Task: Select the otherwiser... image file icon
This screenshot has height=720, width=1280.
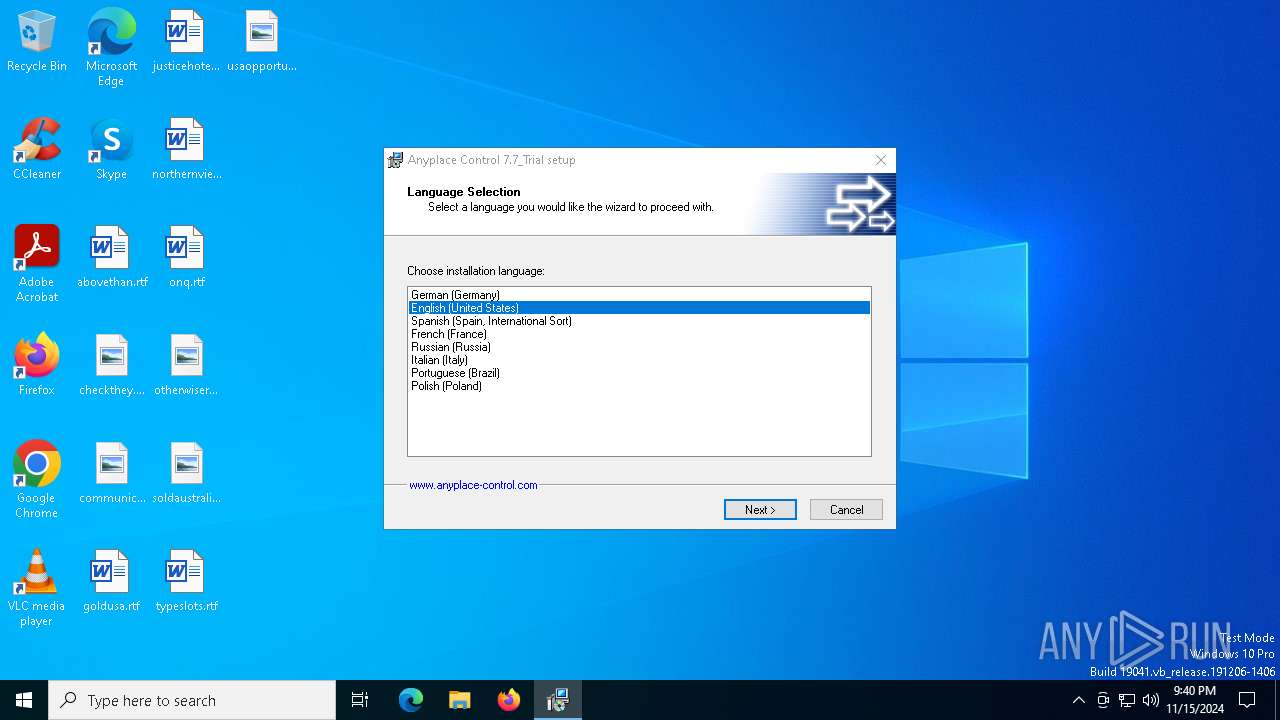Action: click(186, 366)
